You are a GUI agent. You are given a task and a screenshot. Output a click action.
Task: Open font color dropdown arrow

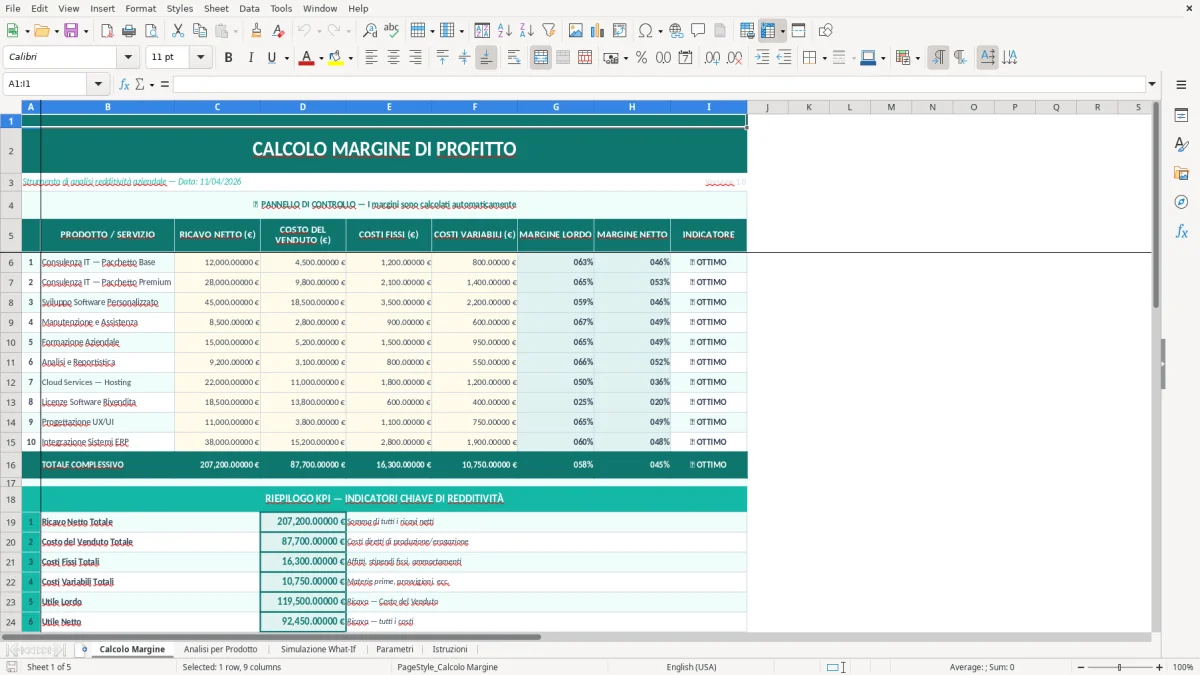click(319, 58)
